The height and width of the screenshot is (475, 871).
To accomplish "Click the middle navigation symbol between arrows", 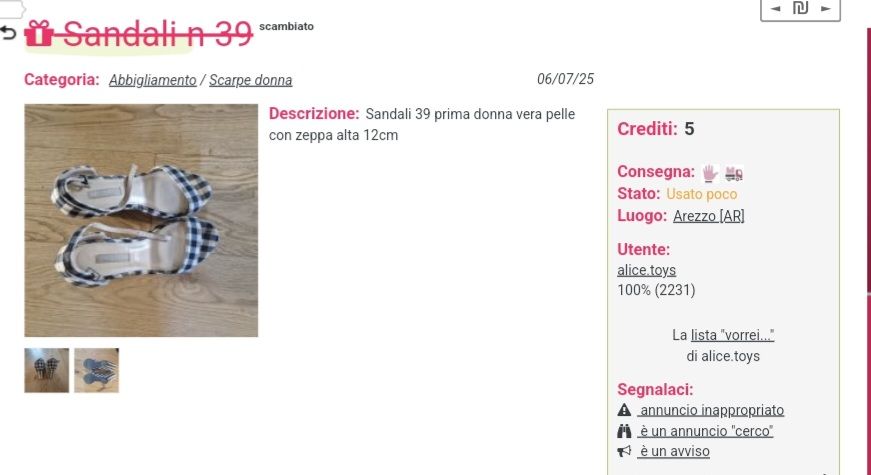I will tap(800, 8).
